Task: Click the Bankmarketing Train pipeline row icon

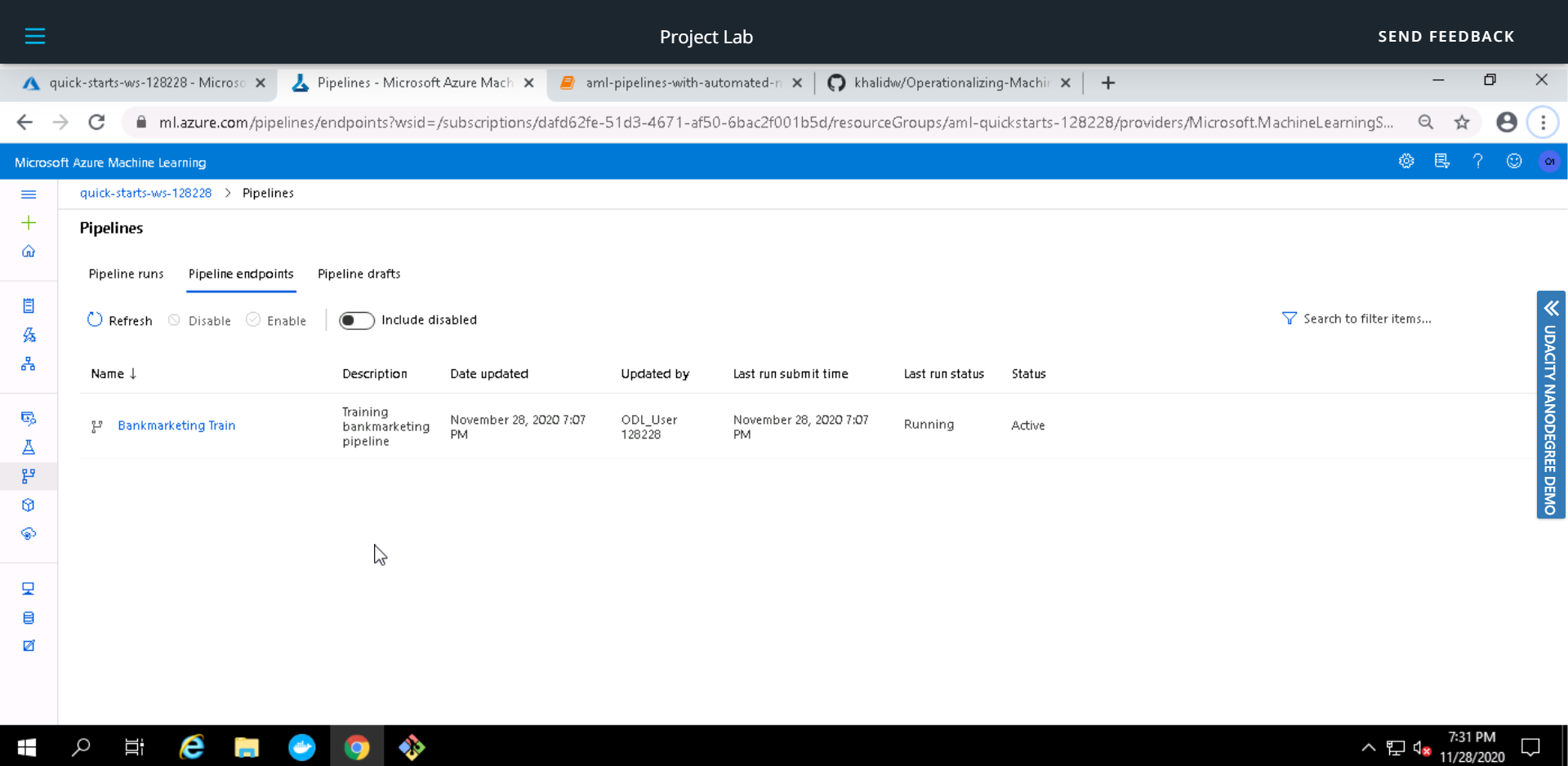Action: [97, 426]
